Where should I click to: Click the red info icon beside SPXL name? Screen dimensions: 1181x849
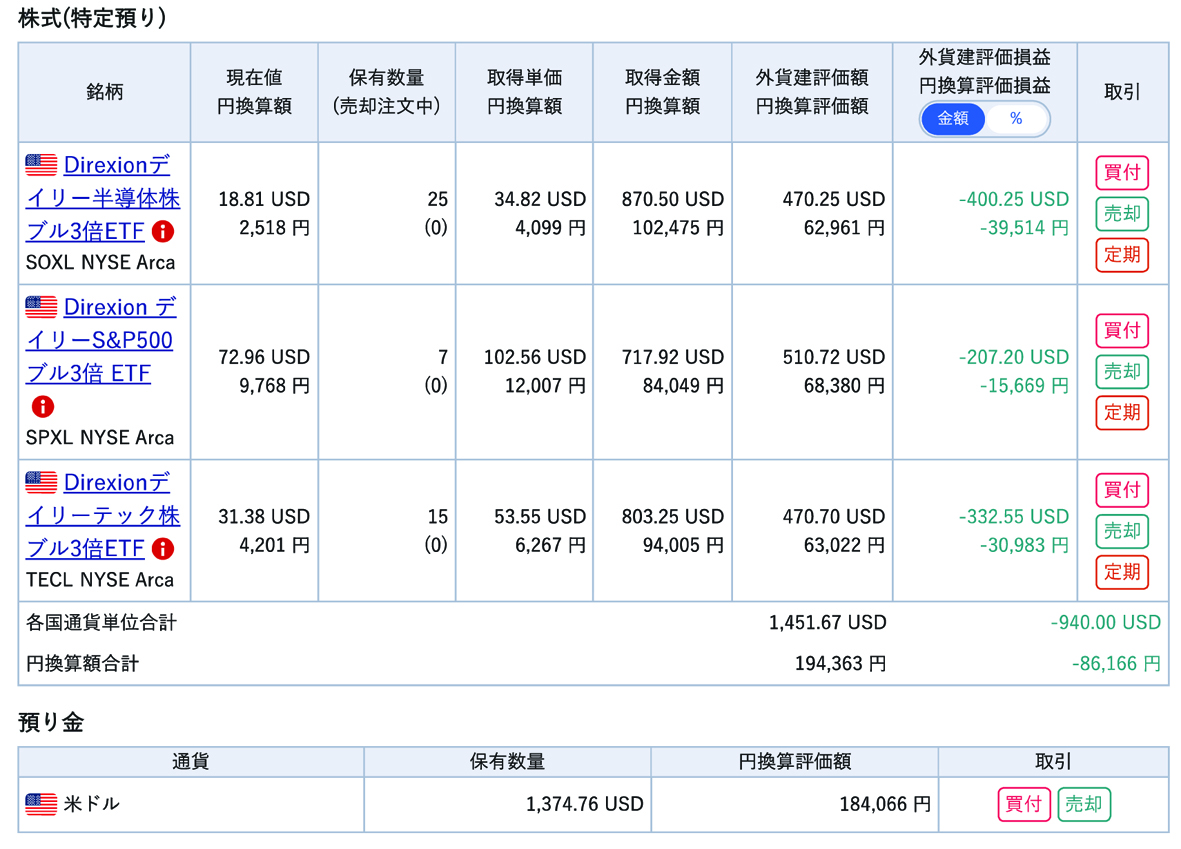(43, 407)
